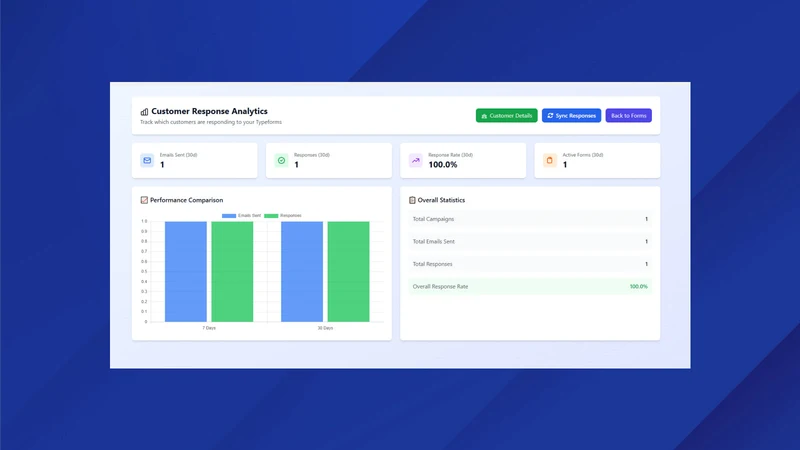Click the blue Emails Sent bar for 30 Days
The width and height of the screenshot is (800, 450).
coord(302,271)
